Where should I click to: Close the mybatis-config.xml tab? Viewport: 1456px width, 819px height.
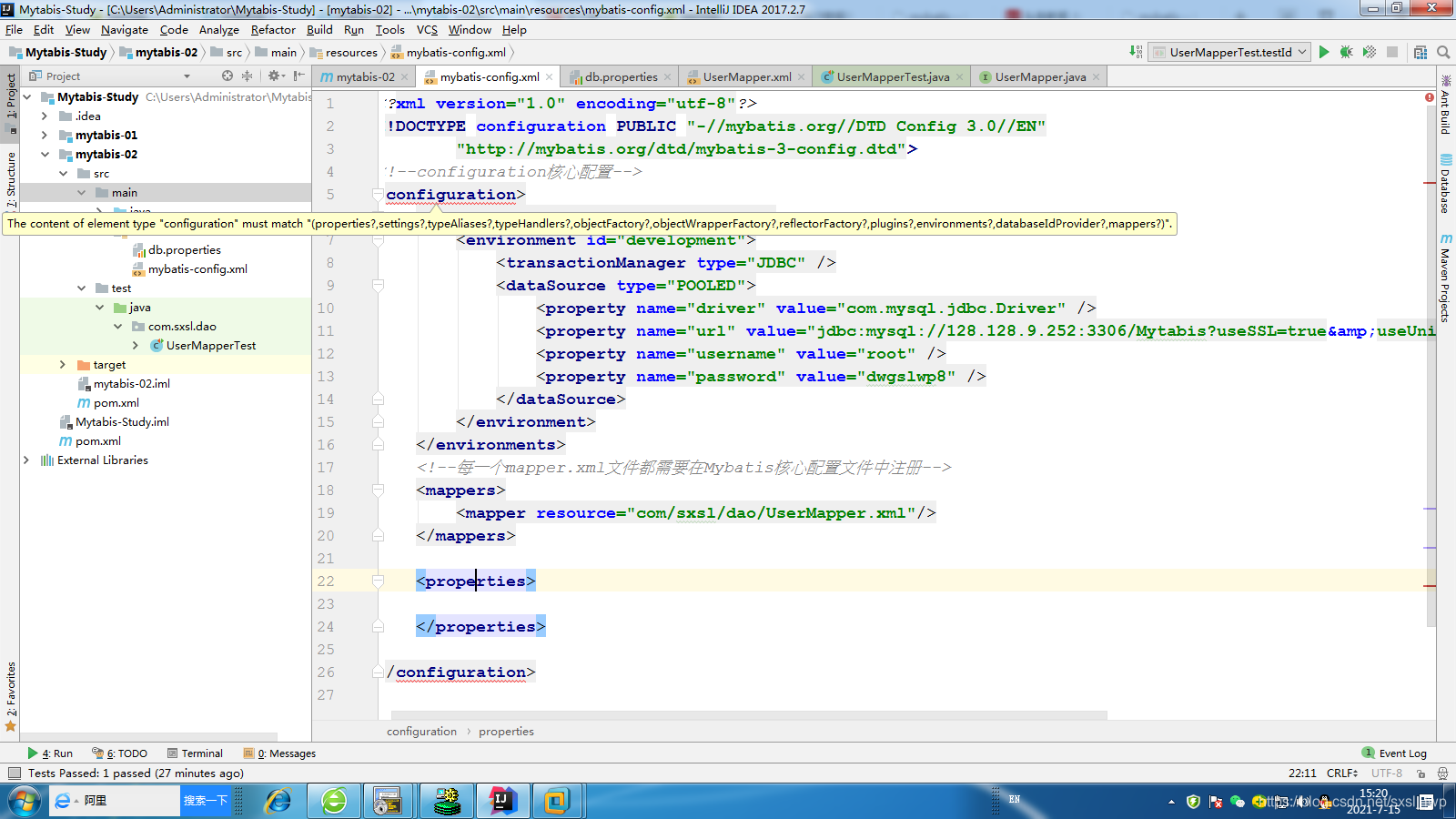[550, 77]
